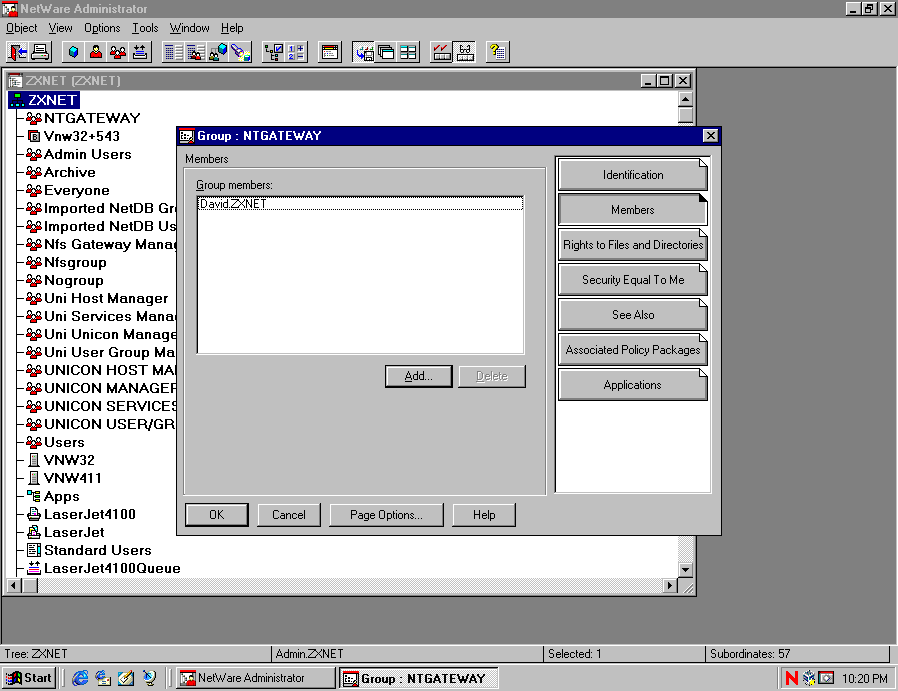The height and width of the screenshot is (691, 898).
Task: Click the LaserJet4100 printer icon in tree
Action: (34, 514)
